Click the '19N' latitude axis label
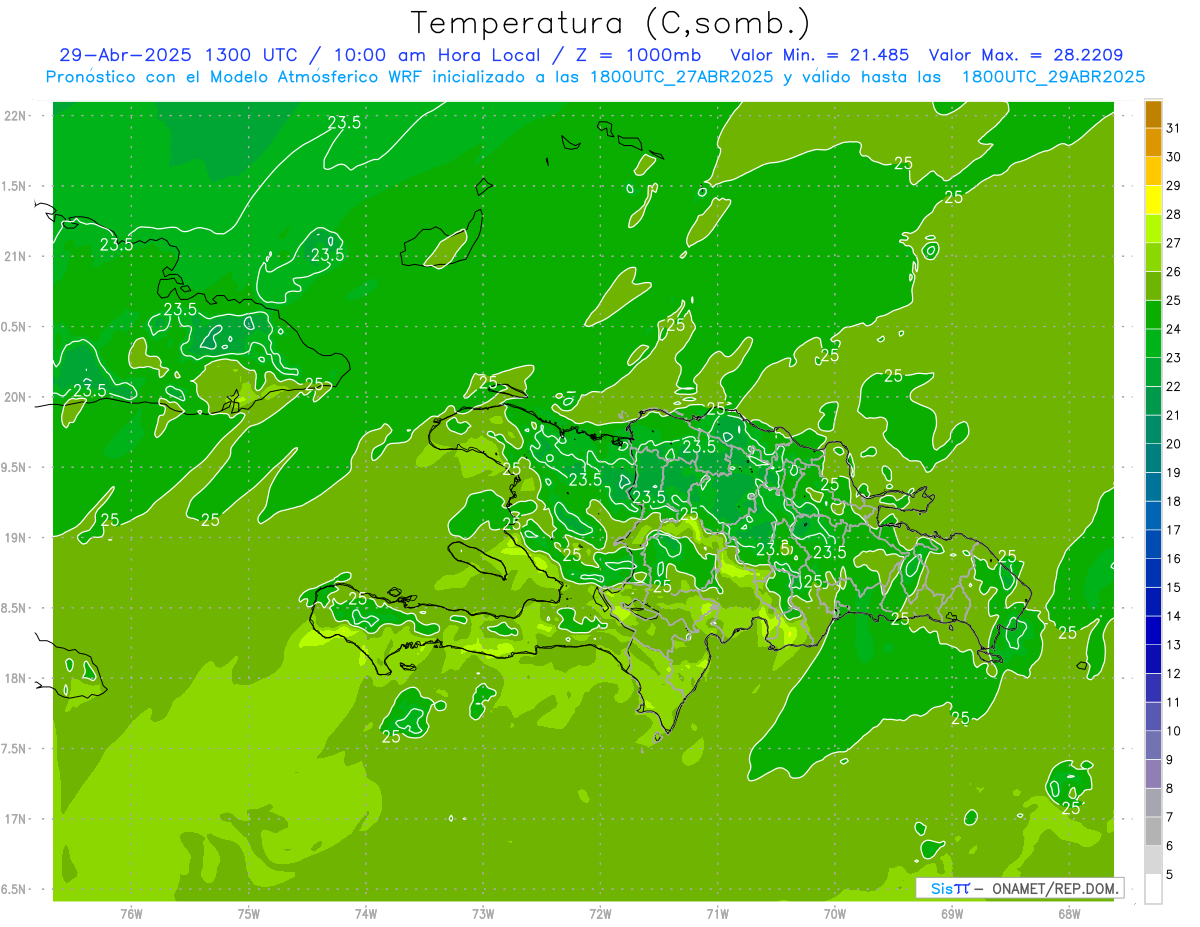The width and height of the screenshot is (1200, 927). point(16,538)
